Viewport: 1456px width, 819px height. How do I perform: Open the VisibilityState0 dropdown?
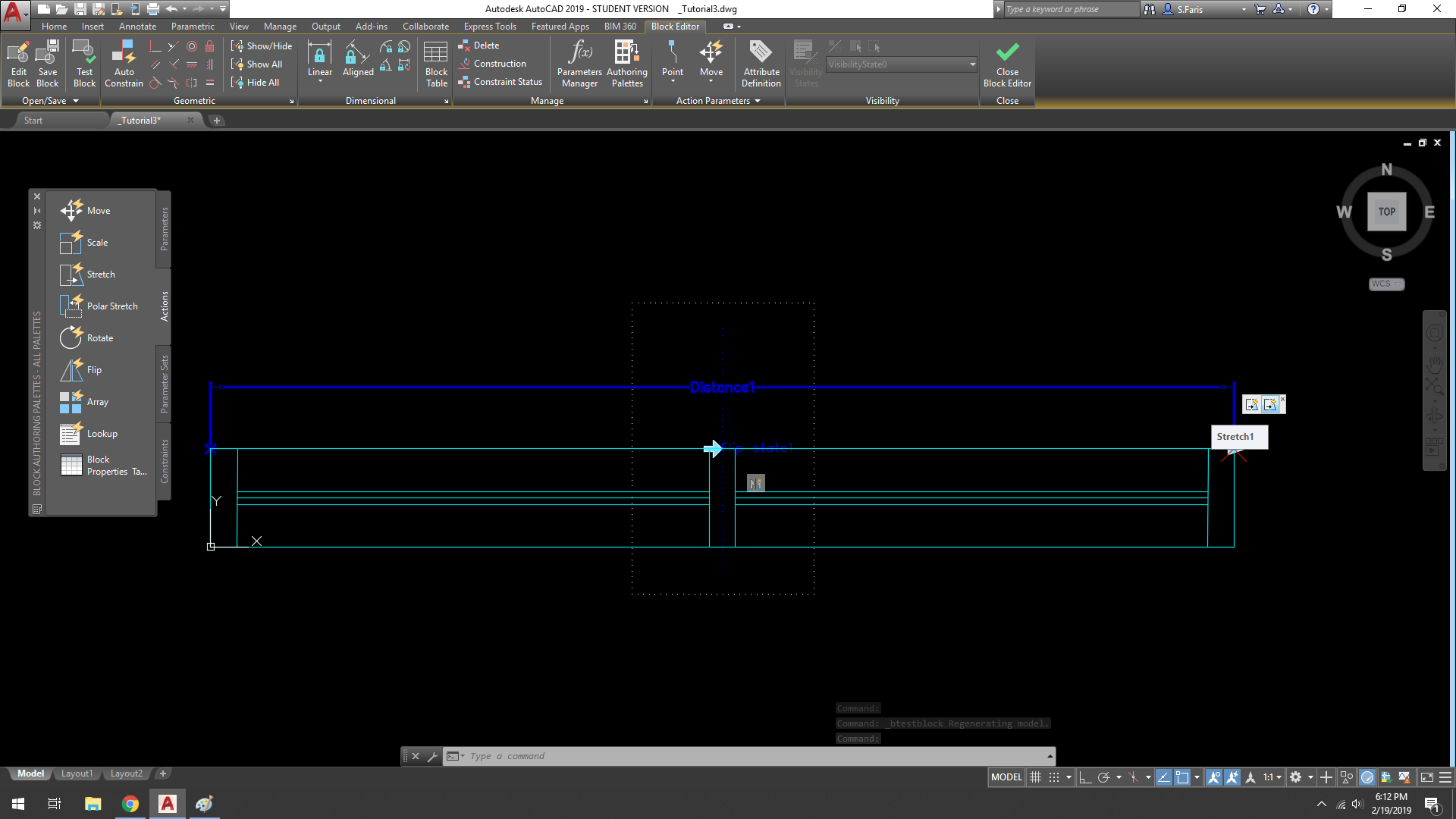click(x=973, y=64)
